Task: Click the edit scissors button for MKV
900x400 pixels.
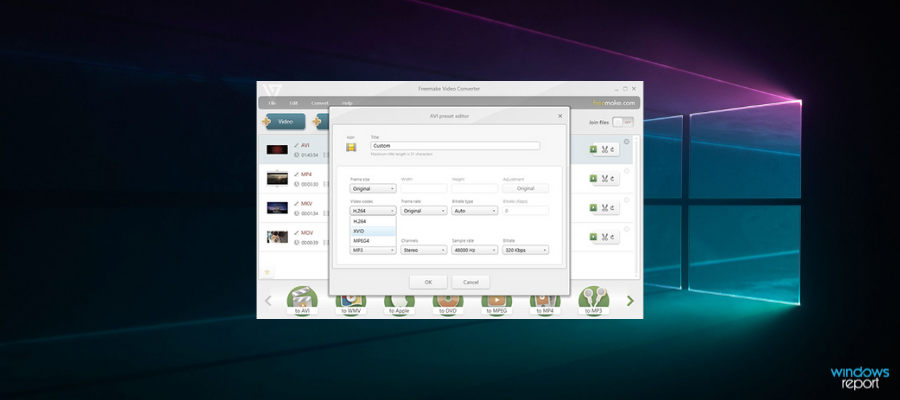Action: [x=606, y=208]
